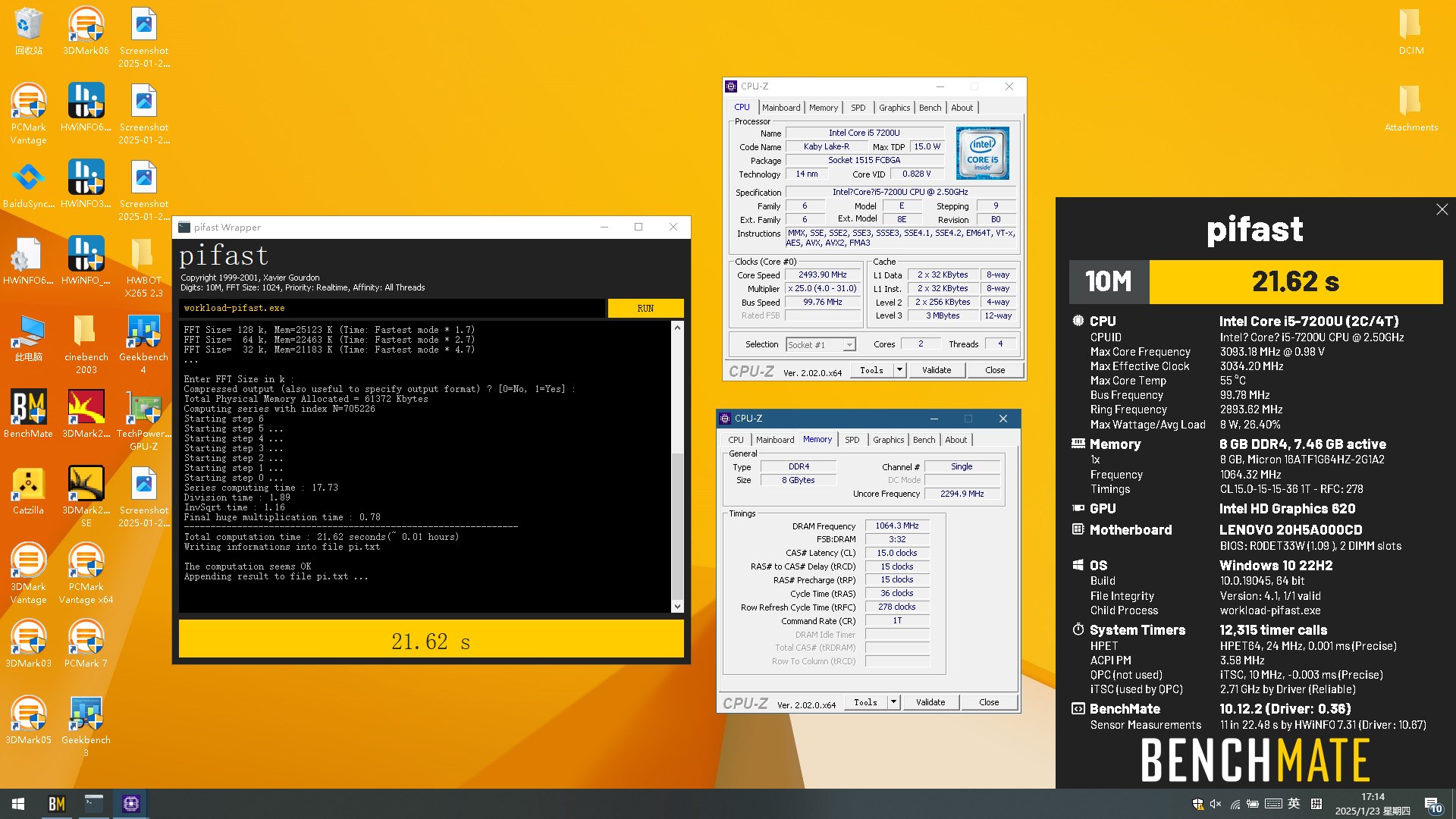Launch Geekbench 4 desktop shortcut
1456x819 pixels.
(143, 344)
